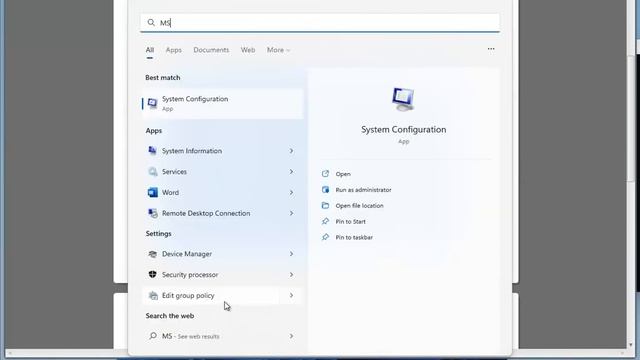The image size is (640, 360).
Task: Click the Run as administrator shield icon
Action: 325,190
